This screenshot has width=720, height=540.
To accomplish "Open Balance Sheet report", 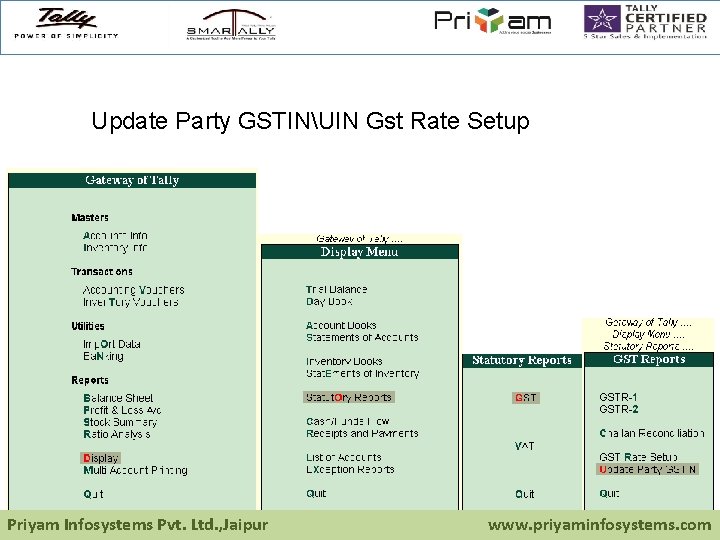I will pos(118,398).
